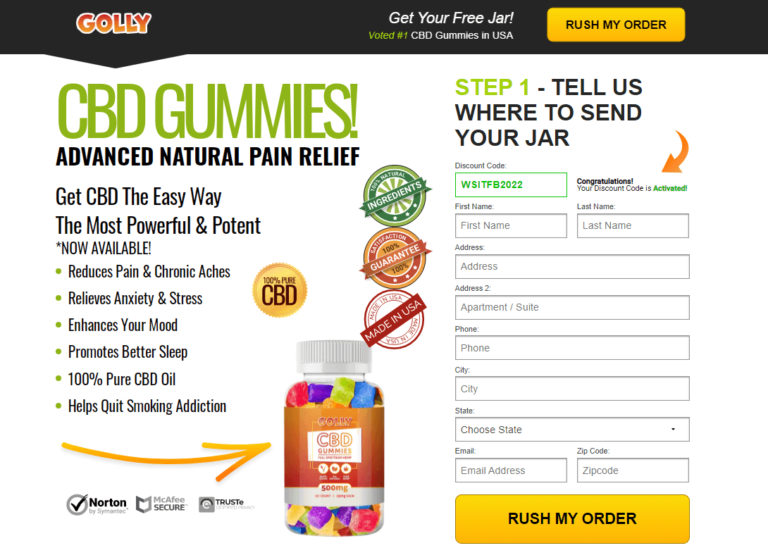Image resolution: width=768 pixels, height=555 pixels.
Task: Submit form with bottom Rush My Order button
Action: click(572, 519)
